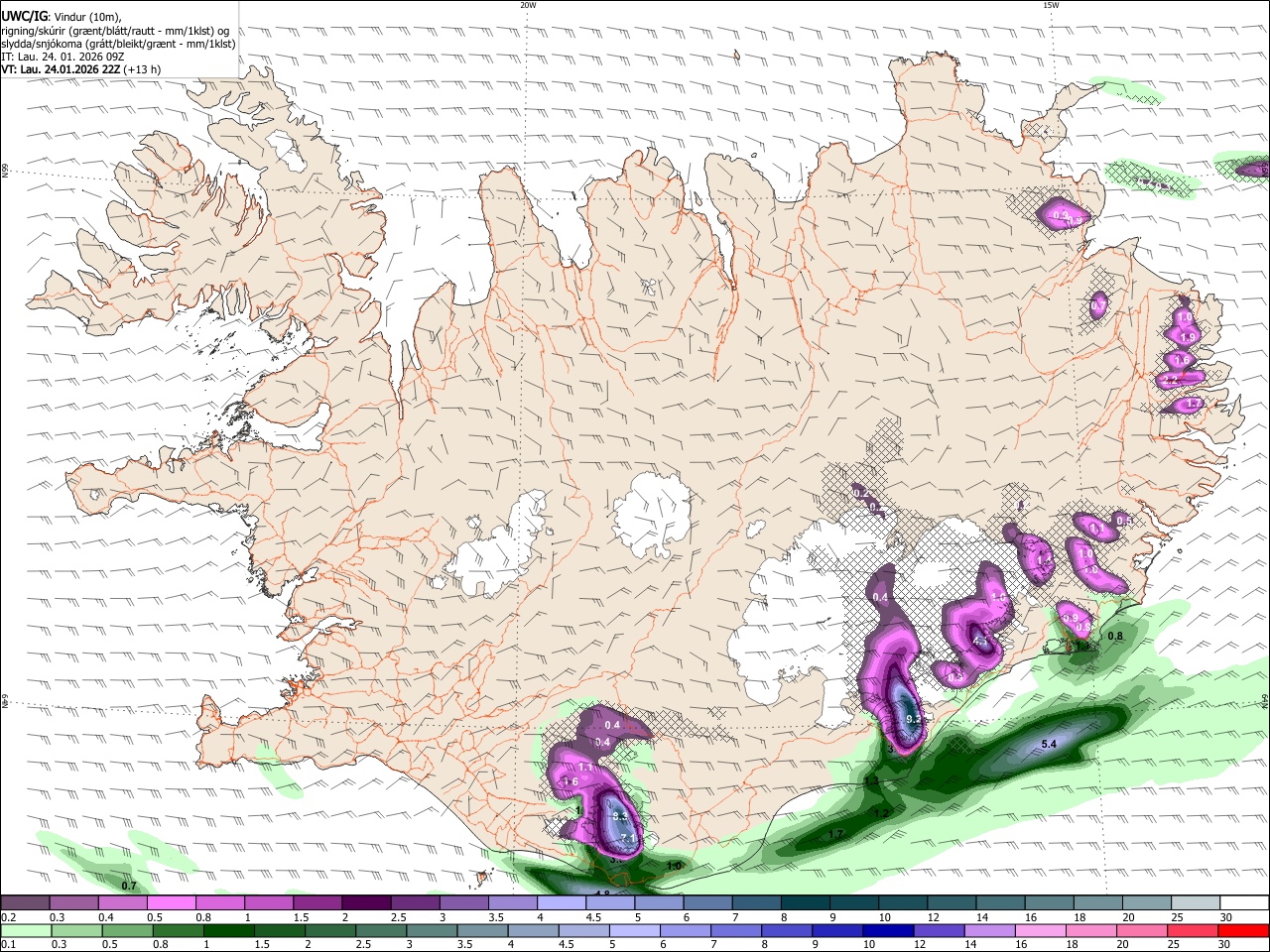This screenshot has height=952, width=1270.
Task: Select lower legend swatch between 5 and 6
Action: click(x=635, y=930)
